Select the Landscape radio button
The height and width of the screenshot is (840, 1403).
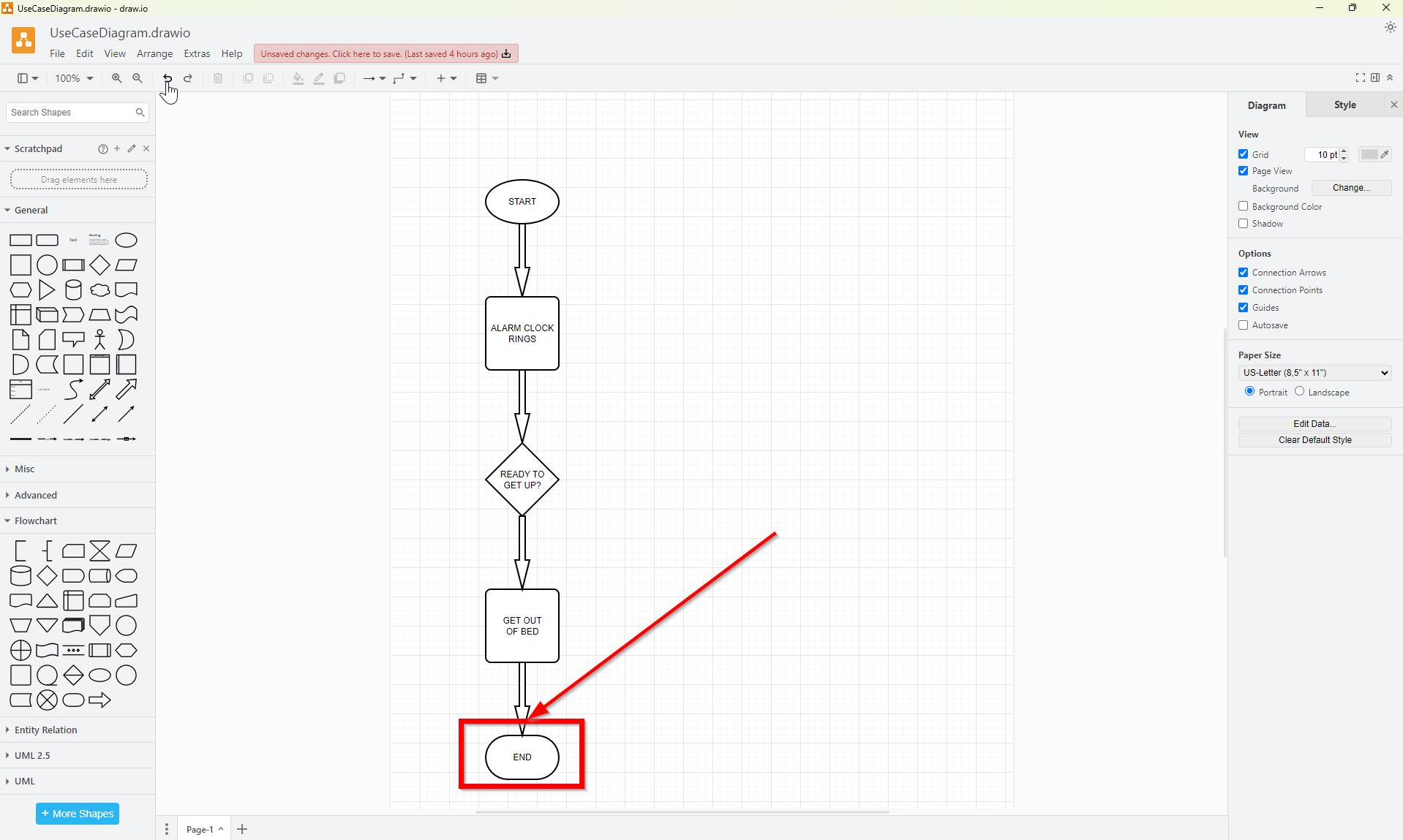(x=1298, y=392)
